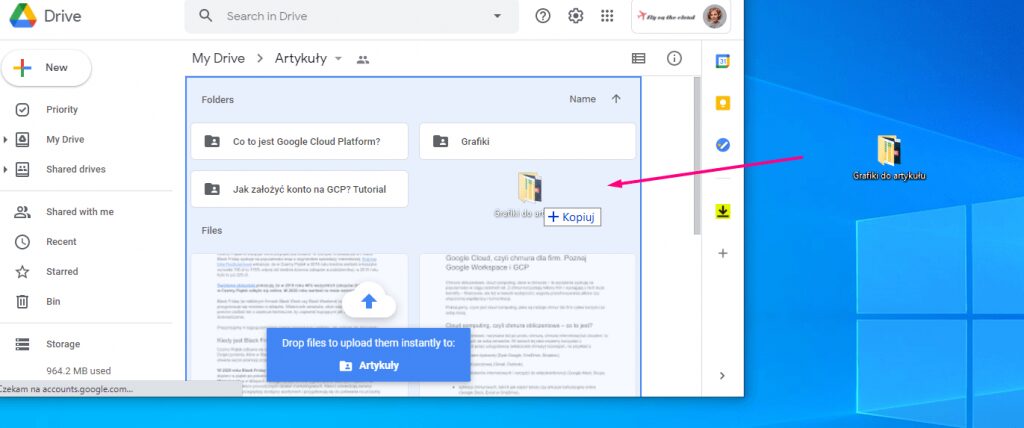Switch to list layout view icon

[x=638, y=59]
